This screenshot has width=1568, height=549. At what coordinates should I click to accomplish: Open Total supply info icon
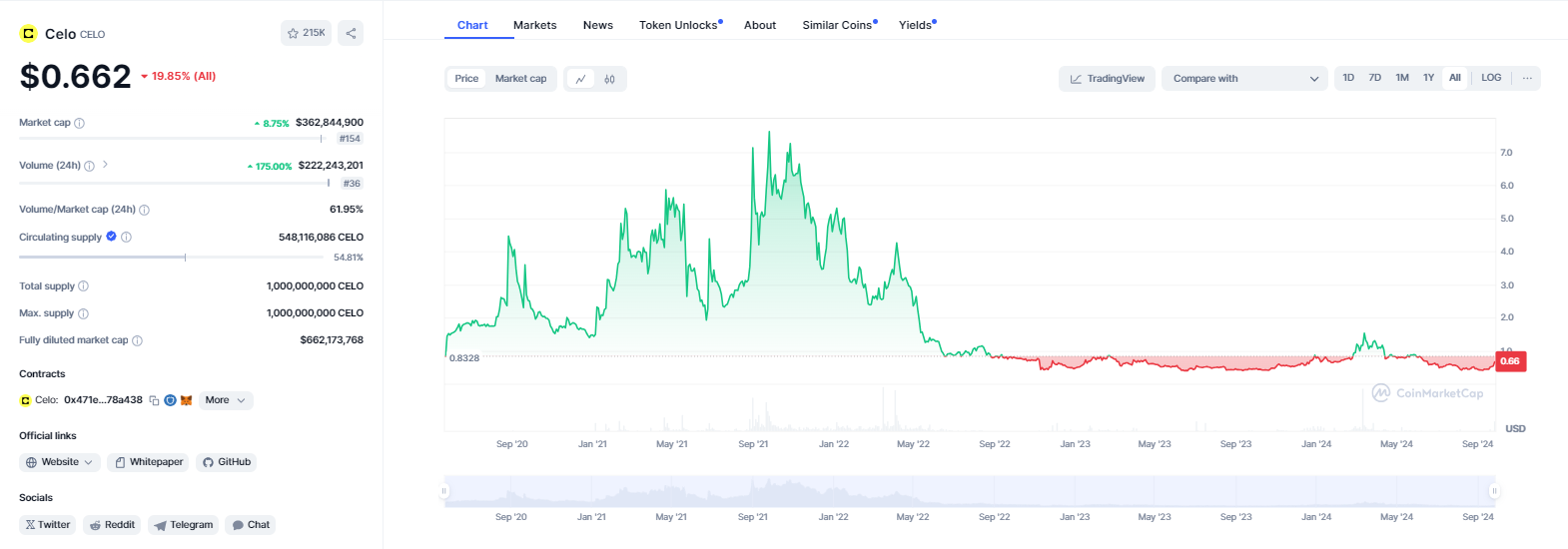pyautogui.click(x=84, y=286)
